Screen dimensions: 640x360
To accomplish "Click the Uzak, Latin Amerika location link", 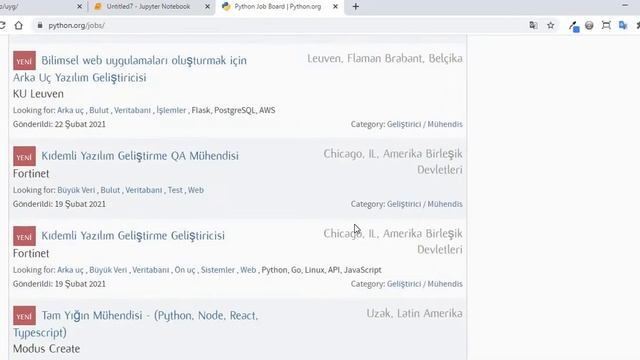I will point(414,313).
